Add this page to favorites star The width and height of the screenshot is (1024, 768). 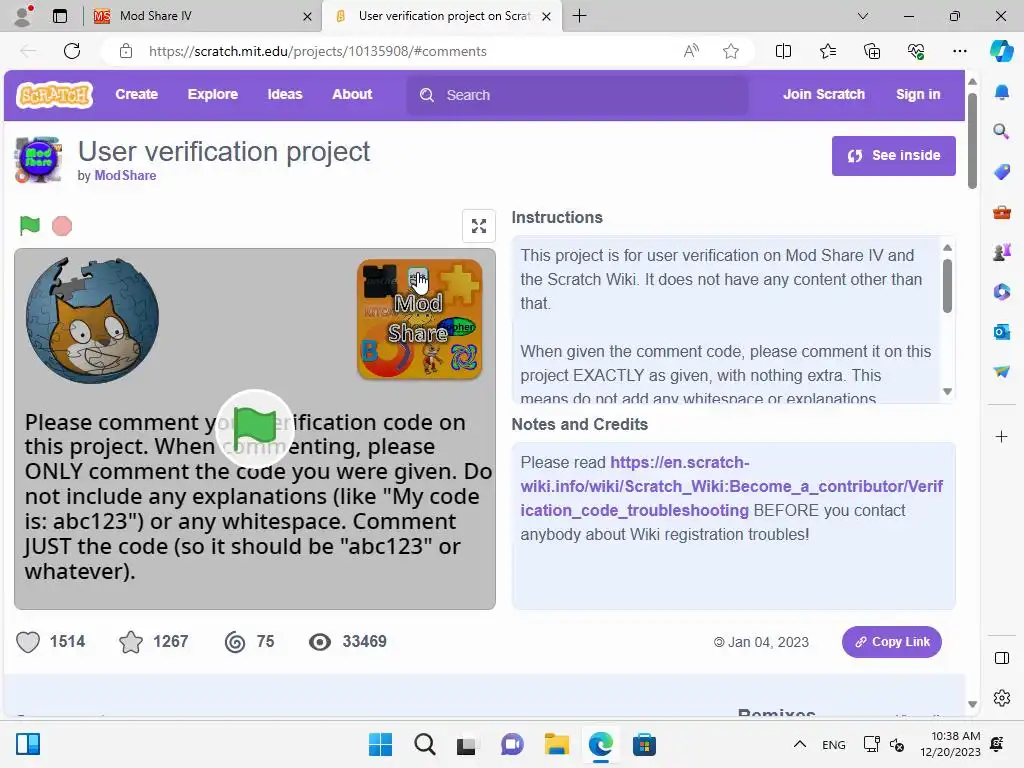tap(731, 51)
